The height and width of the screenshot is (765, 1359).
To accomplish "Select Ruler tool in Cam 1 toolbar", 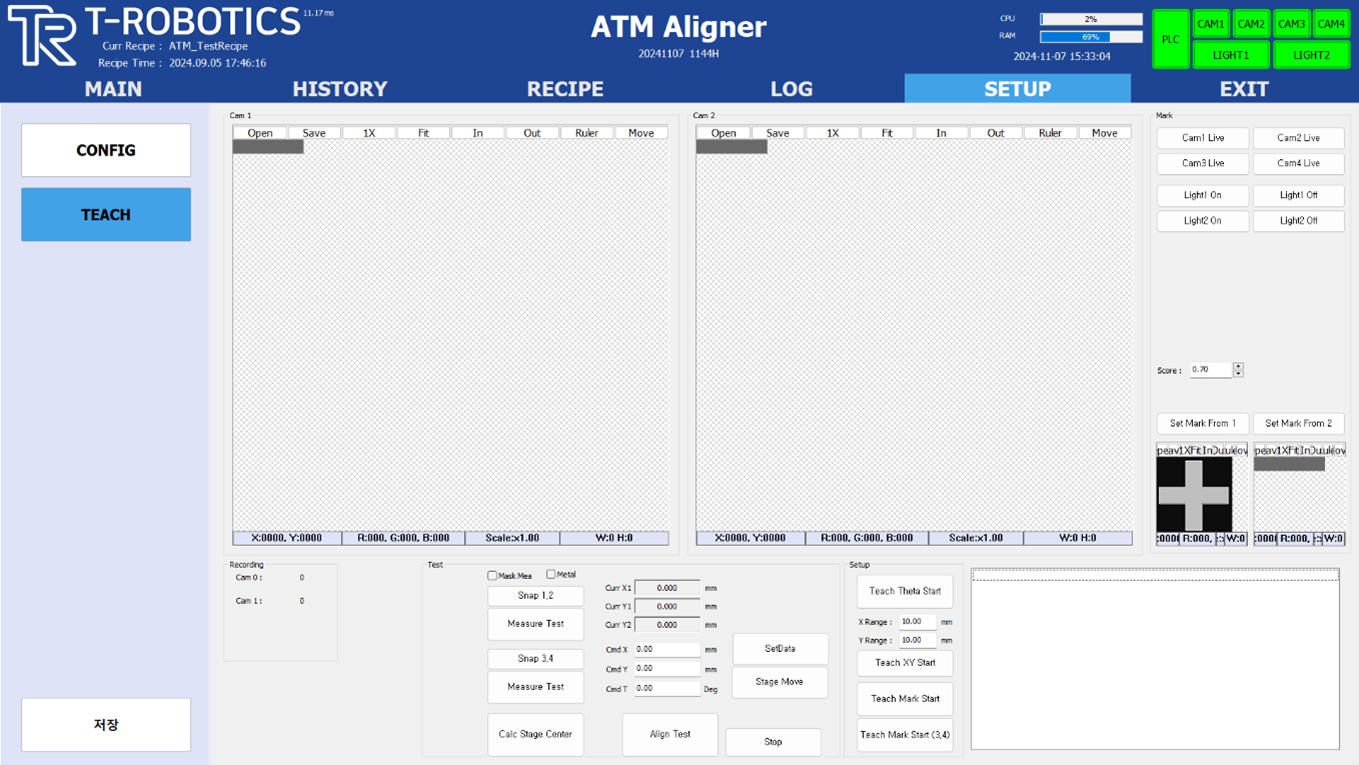I will (586, 133).
